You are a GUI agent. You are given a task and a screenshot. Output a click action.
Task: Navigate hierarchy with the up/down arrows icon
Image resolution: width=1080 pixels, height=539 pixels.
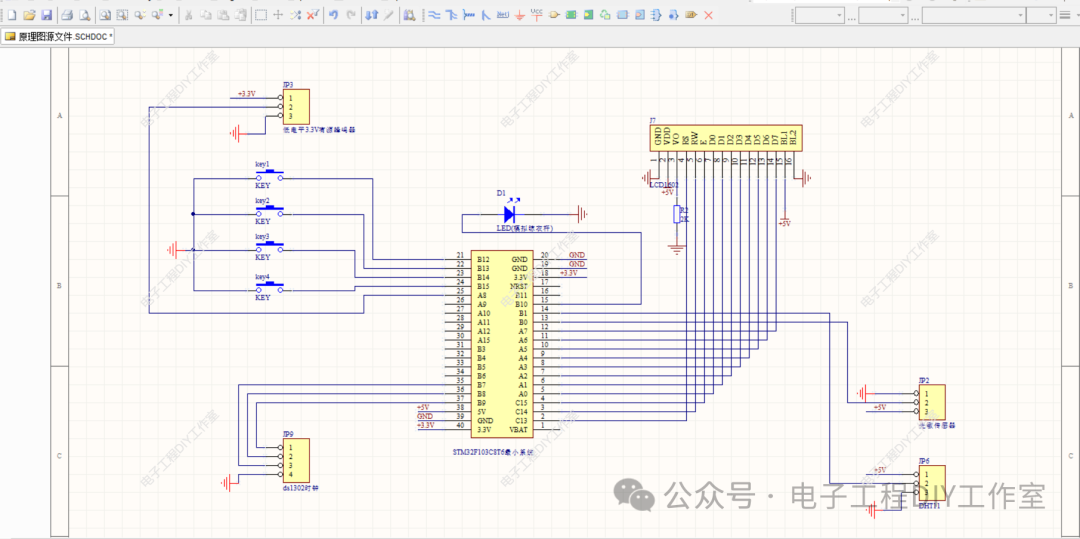[371, 14]
